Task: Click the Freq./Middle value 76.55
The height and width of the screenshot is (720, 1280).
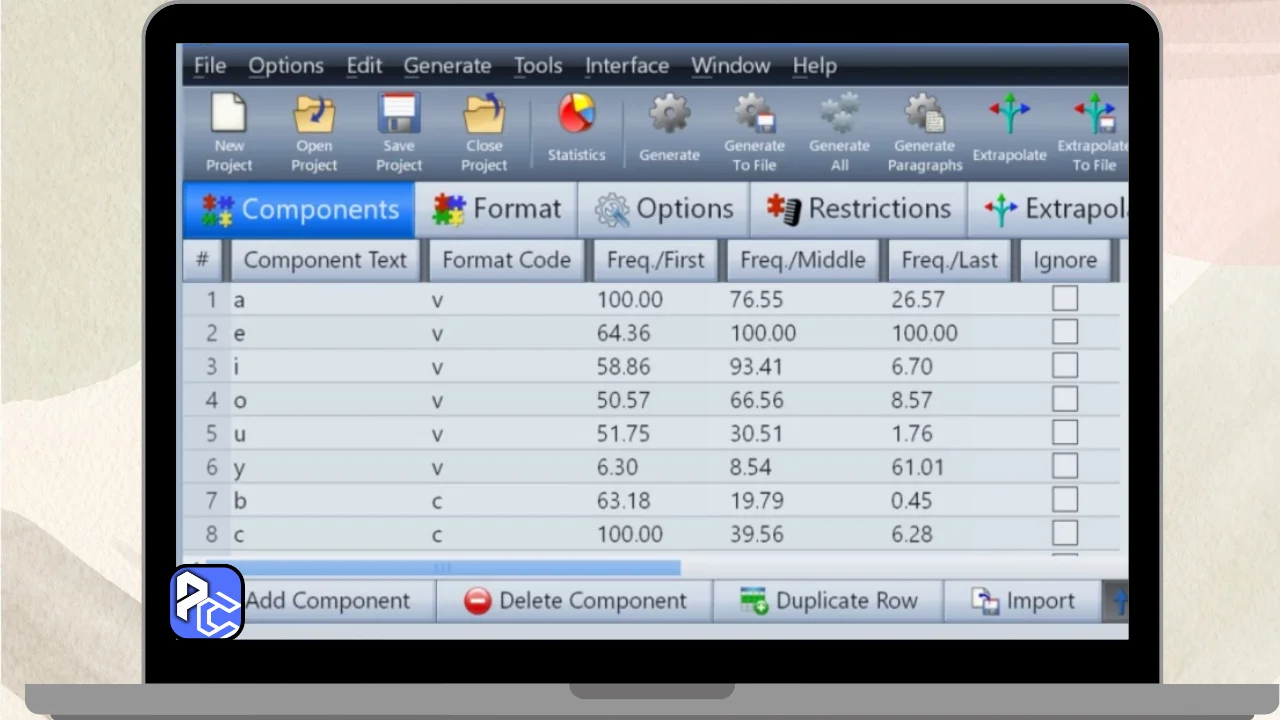Action: pos(756,299)
